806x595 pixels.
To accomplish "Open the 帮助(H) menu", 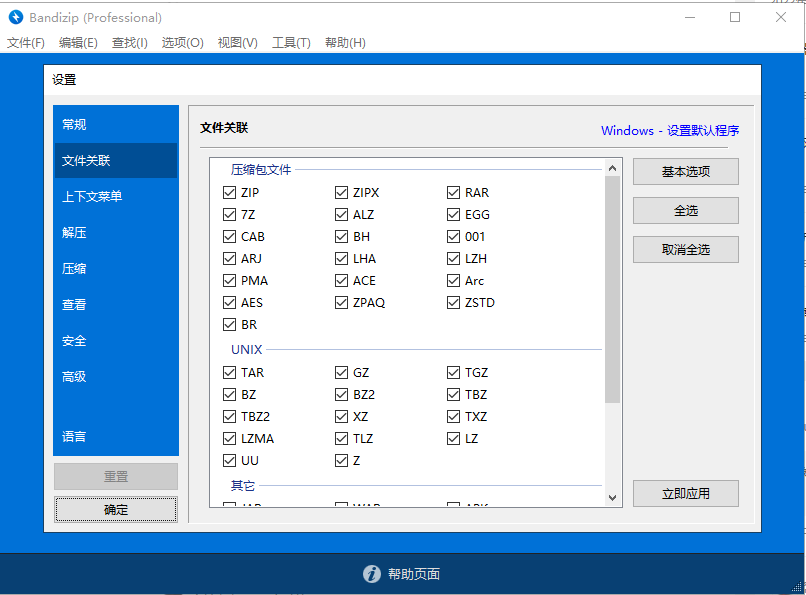I will 345,43.
